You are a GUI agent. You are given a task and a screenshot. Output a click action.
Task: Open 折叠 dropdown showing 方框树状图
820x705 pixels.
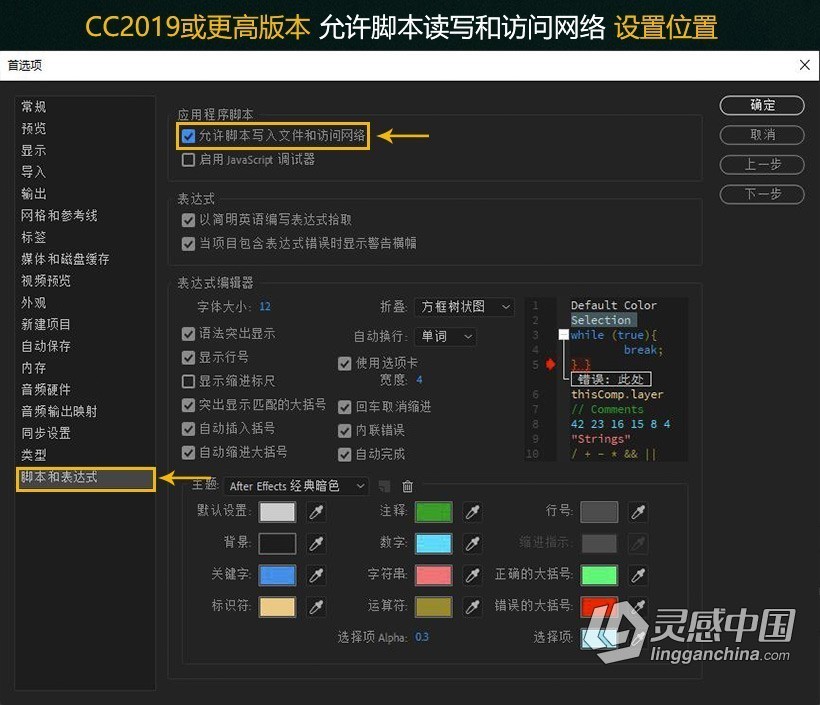pyautogui.click(x=464, y=306)
